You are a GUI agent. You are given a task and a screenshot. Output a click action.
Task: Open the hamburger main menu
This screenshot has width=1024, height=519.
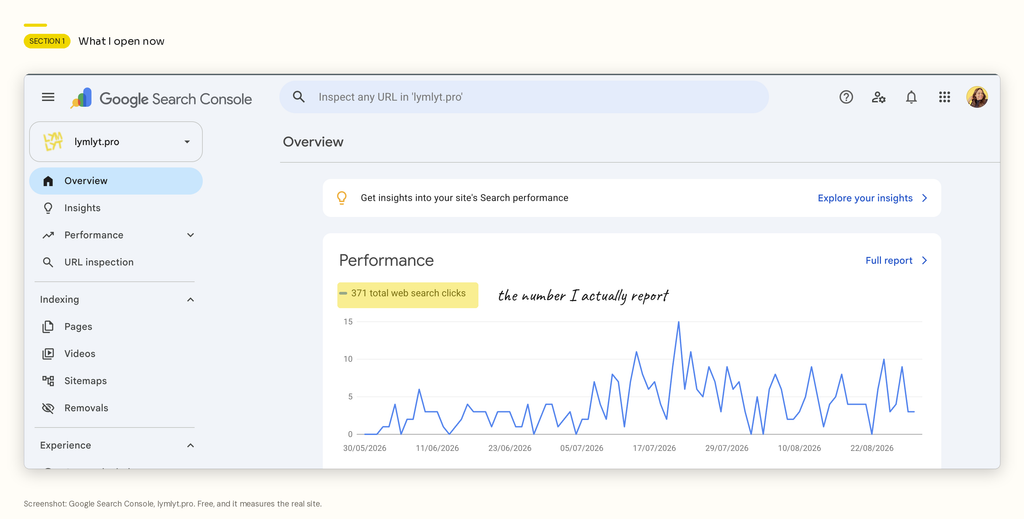48,97
